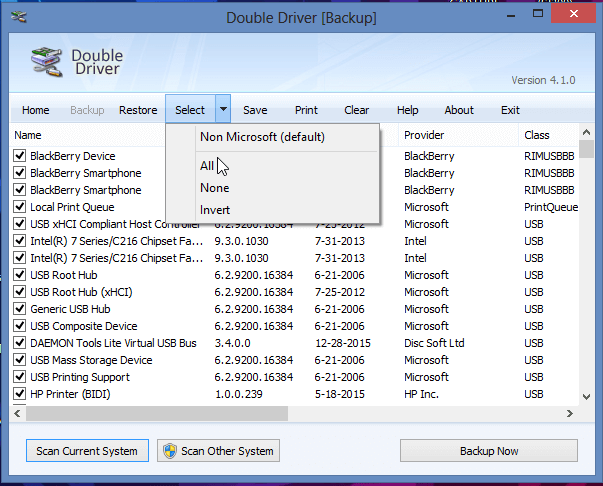
Task: Select the USB Root Hub row name
Action: 64,275
